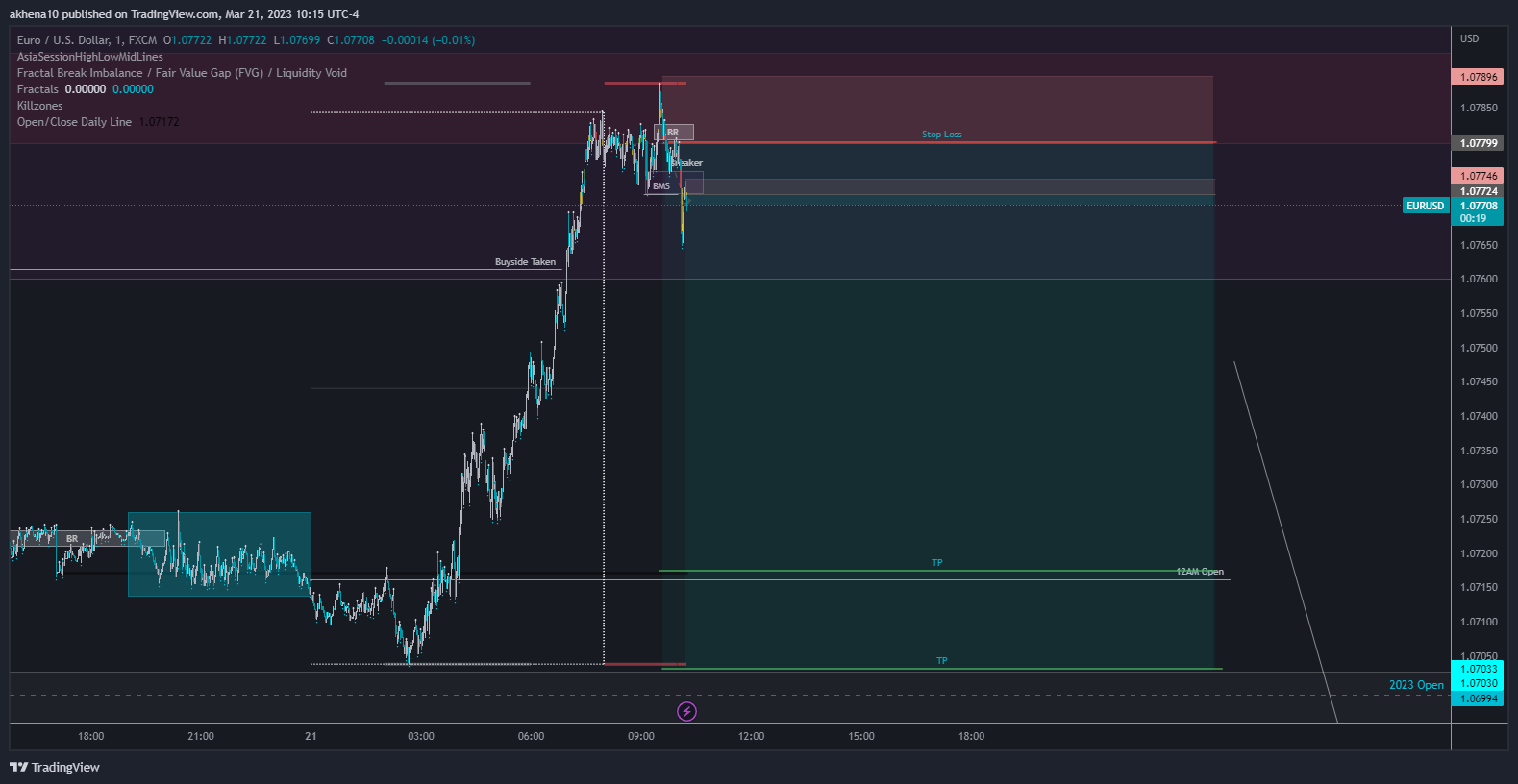Click the 1.07172 daily line value

click(x=159, y=122)
